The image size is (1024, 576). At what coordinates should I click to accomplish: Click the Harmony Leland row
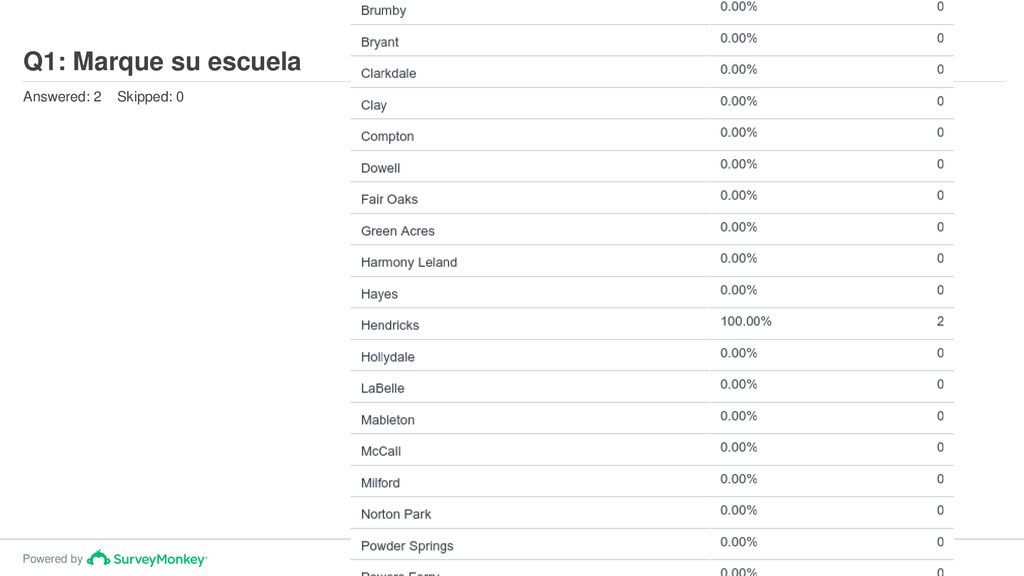pyautogui.click(x=652, y=261)
